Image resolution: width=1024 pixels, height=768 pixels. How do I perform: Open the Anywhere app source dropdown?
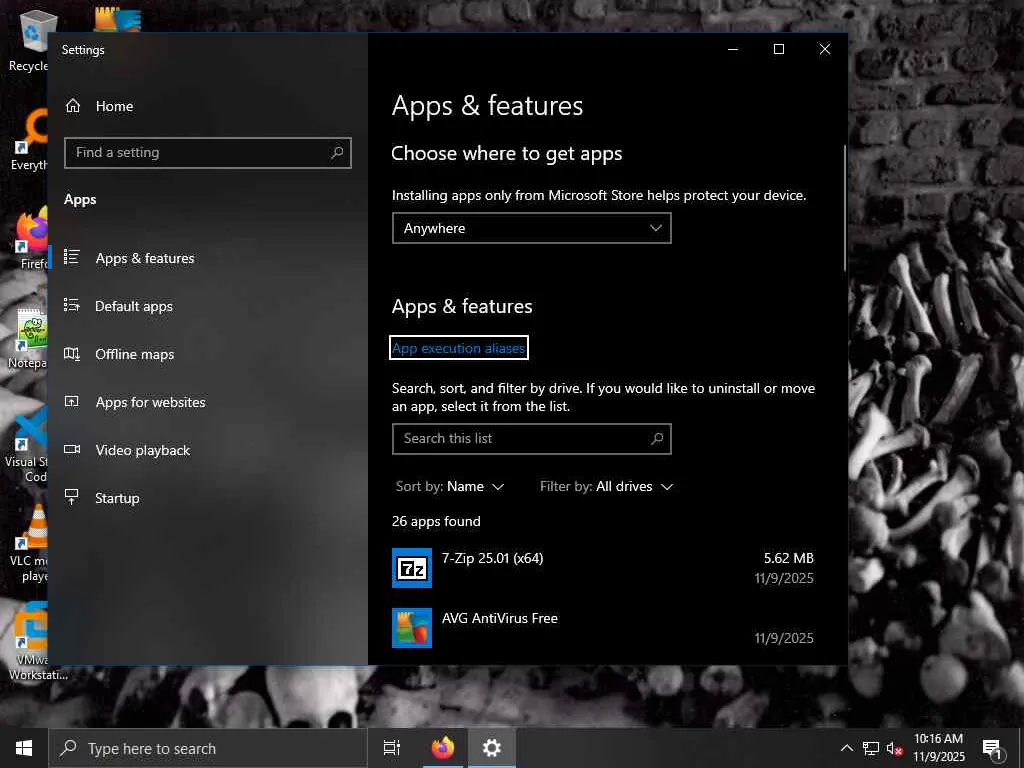pos(532,228)
